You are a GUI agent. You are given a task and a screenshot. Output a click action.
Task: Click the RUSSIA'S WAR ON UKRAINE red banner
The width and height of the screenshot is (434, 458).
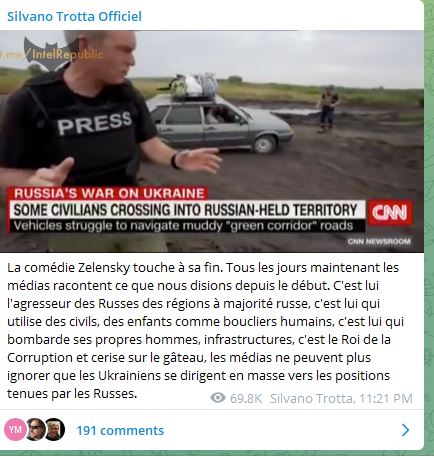coord(109,193)
